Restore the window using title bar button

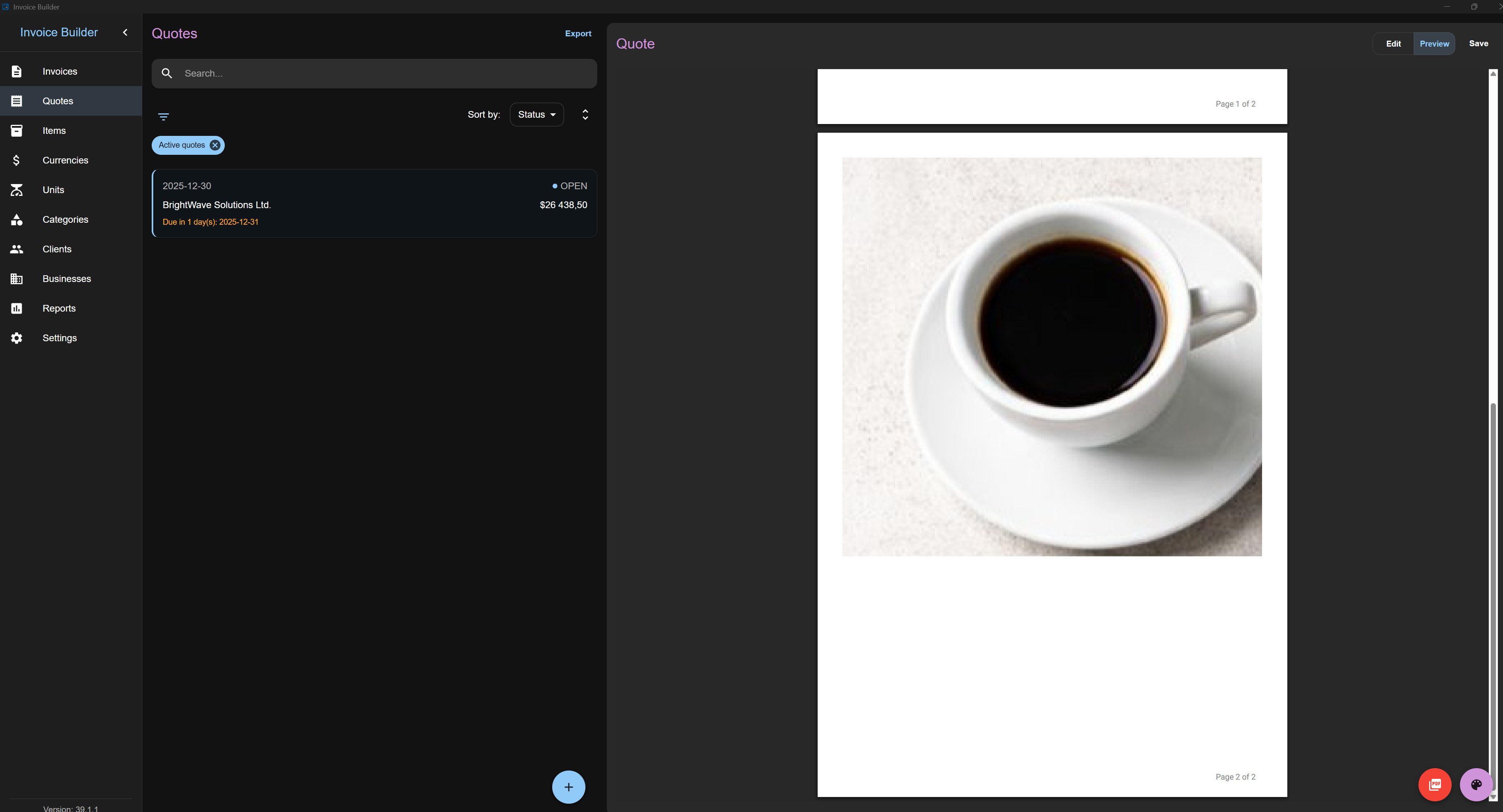pyautogui.click(x=1474, y=6)
